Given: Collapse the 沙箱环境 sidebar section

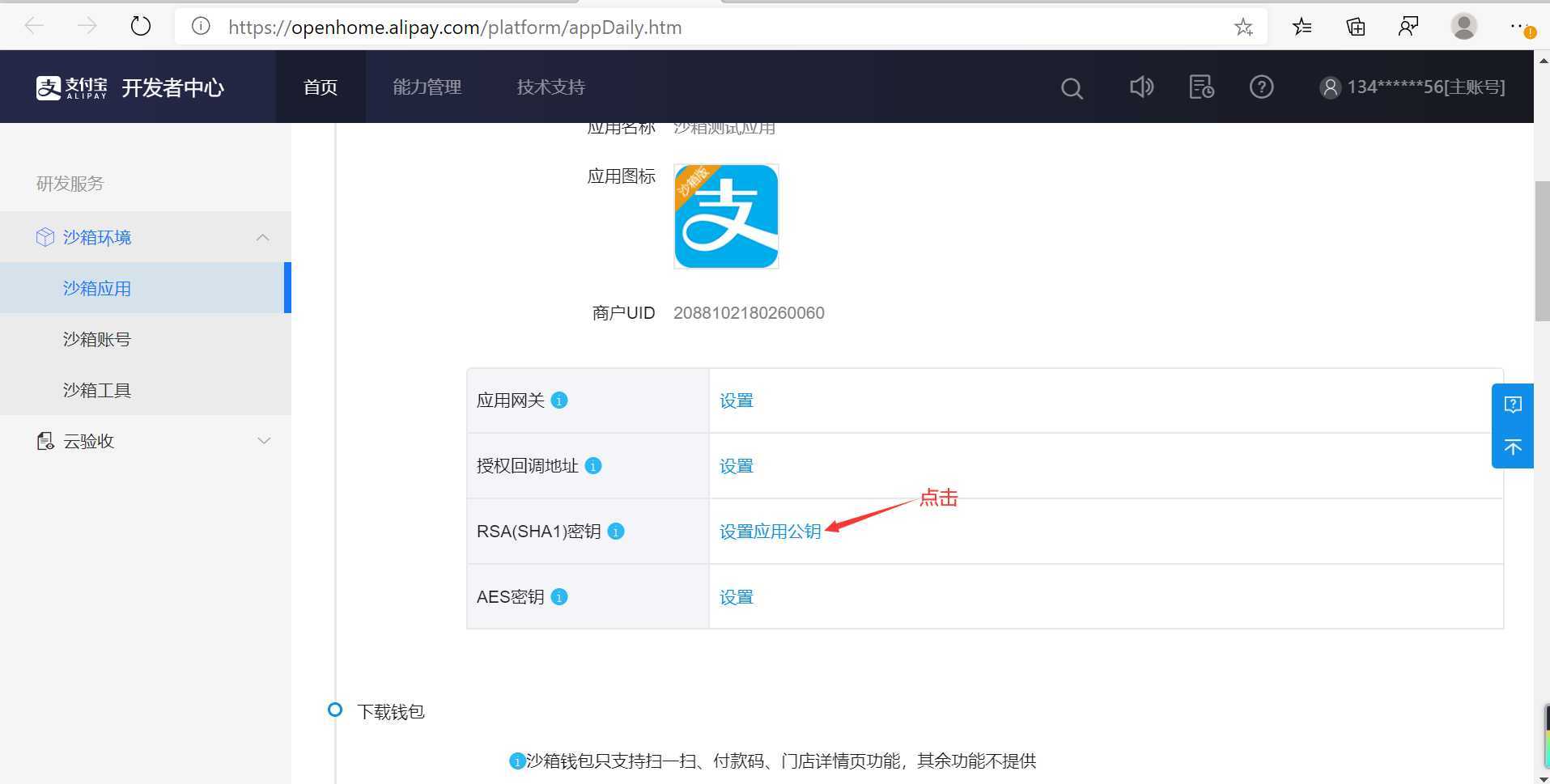Looking at the screenshot, I should click(x=263, y=236).
